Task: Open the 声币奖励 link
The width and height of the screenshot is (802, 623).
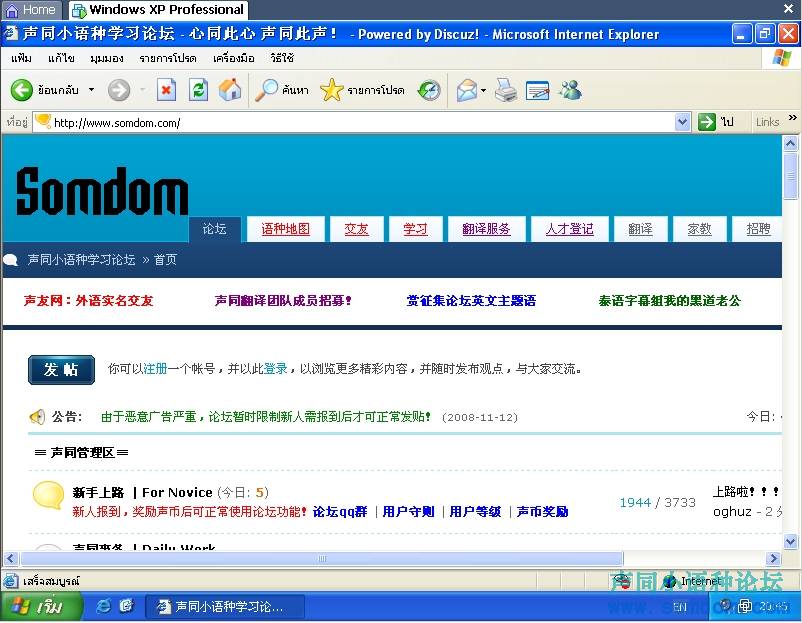Action: click(542, 511)
